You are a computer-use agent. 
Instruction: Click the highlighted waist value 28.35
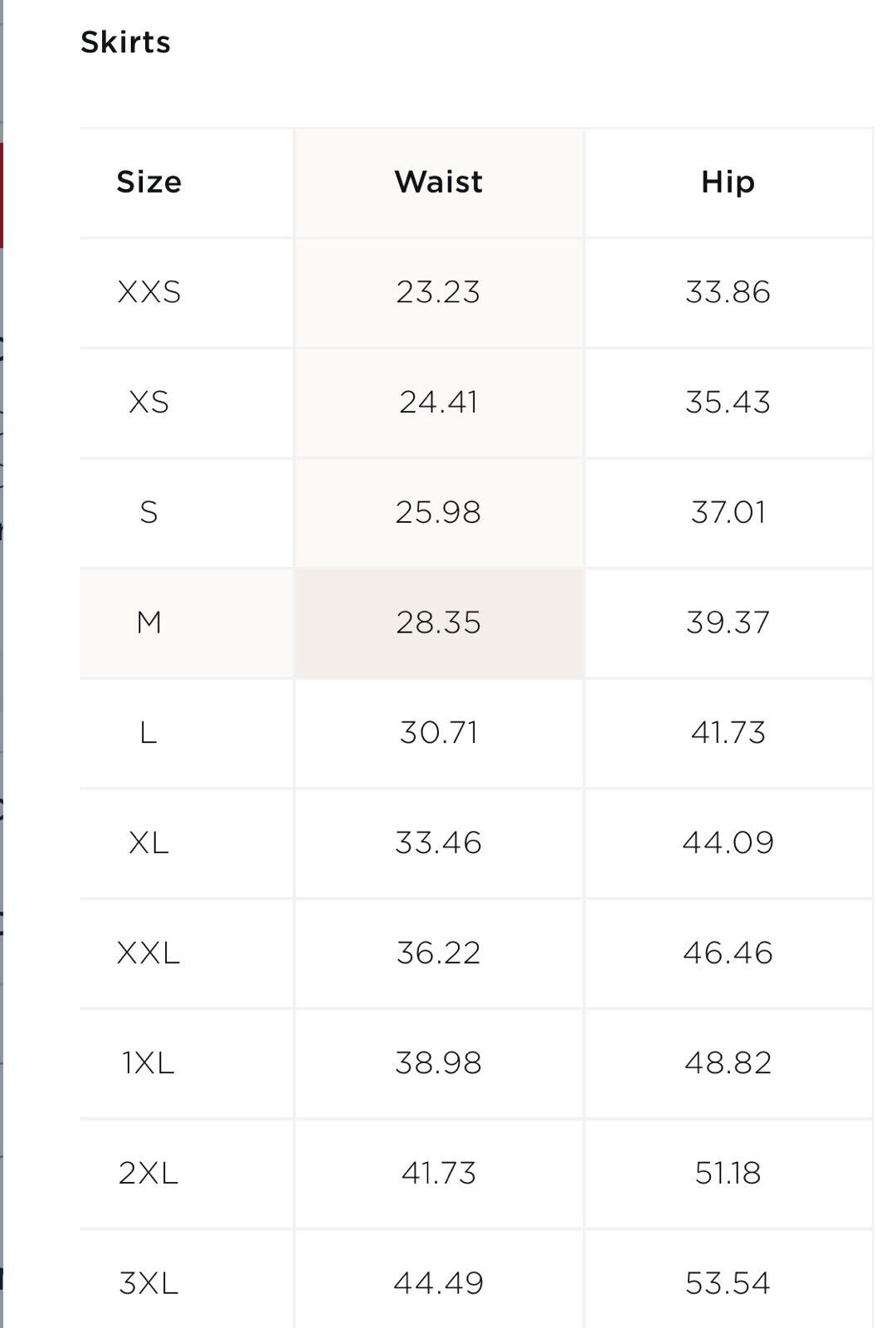pyautogui.click(x=438, y=622)
